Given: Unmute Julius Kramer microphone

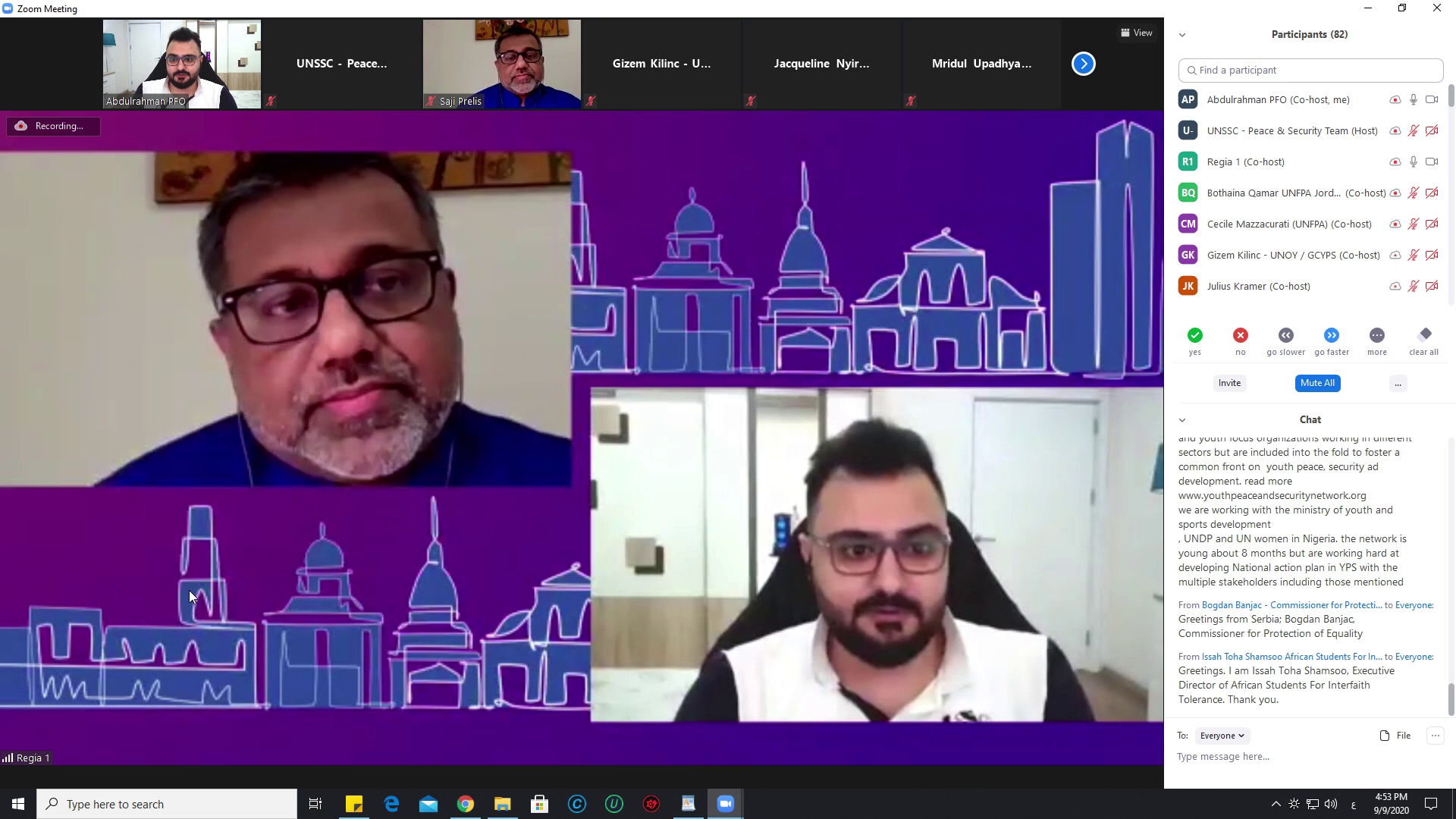Looking at the screenshot, I should tap(1414, 286).
